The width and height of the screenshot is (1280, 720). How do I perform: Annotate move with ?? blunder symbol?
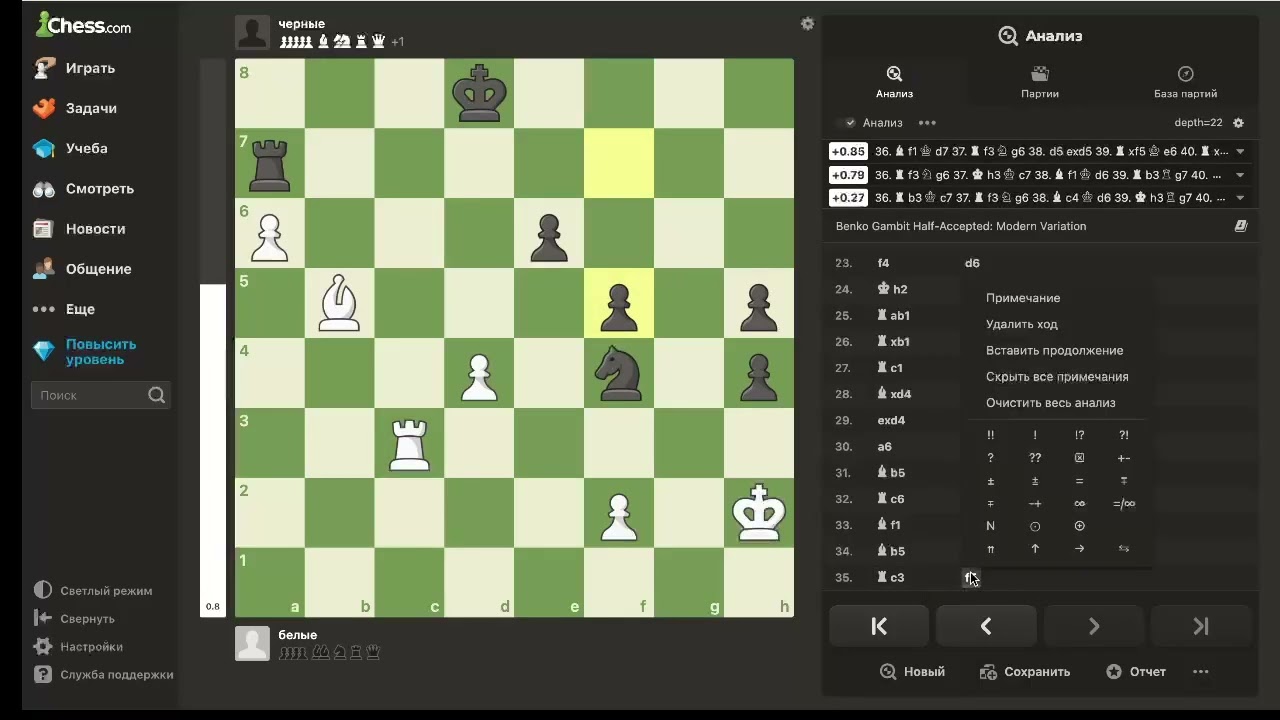[1035, 458]
